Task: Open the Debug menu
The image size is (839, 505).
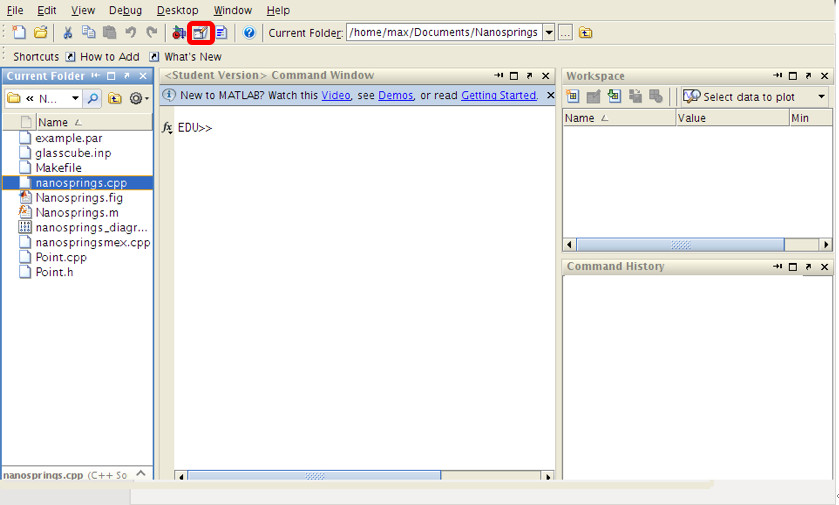Action: [125, 10]
